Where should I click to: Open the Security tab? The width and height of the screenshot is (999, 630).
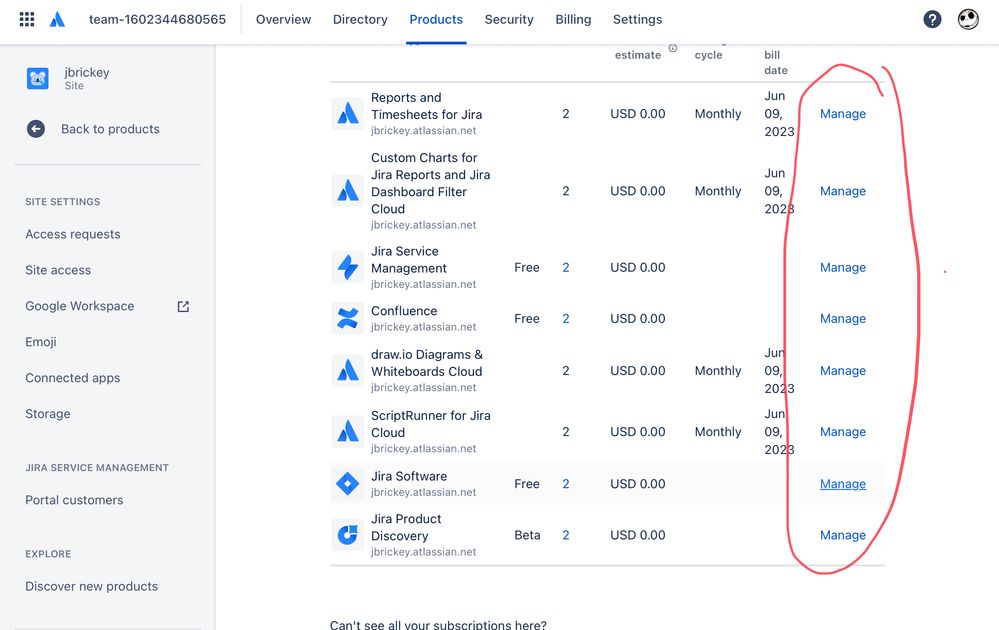click(509, 19)
